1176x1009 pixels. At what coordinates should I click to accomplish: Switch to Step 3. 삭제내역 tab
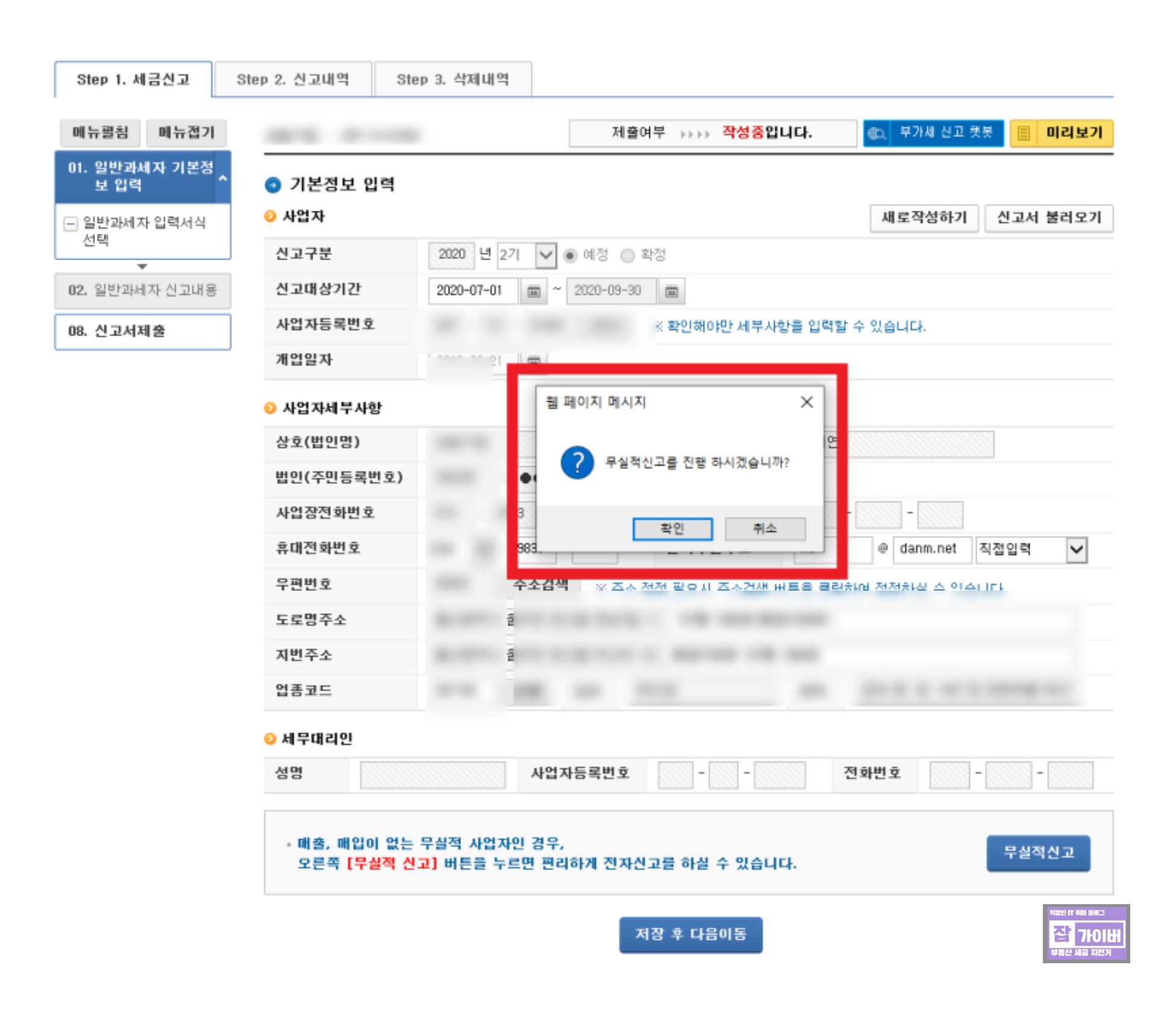(452, 80)
